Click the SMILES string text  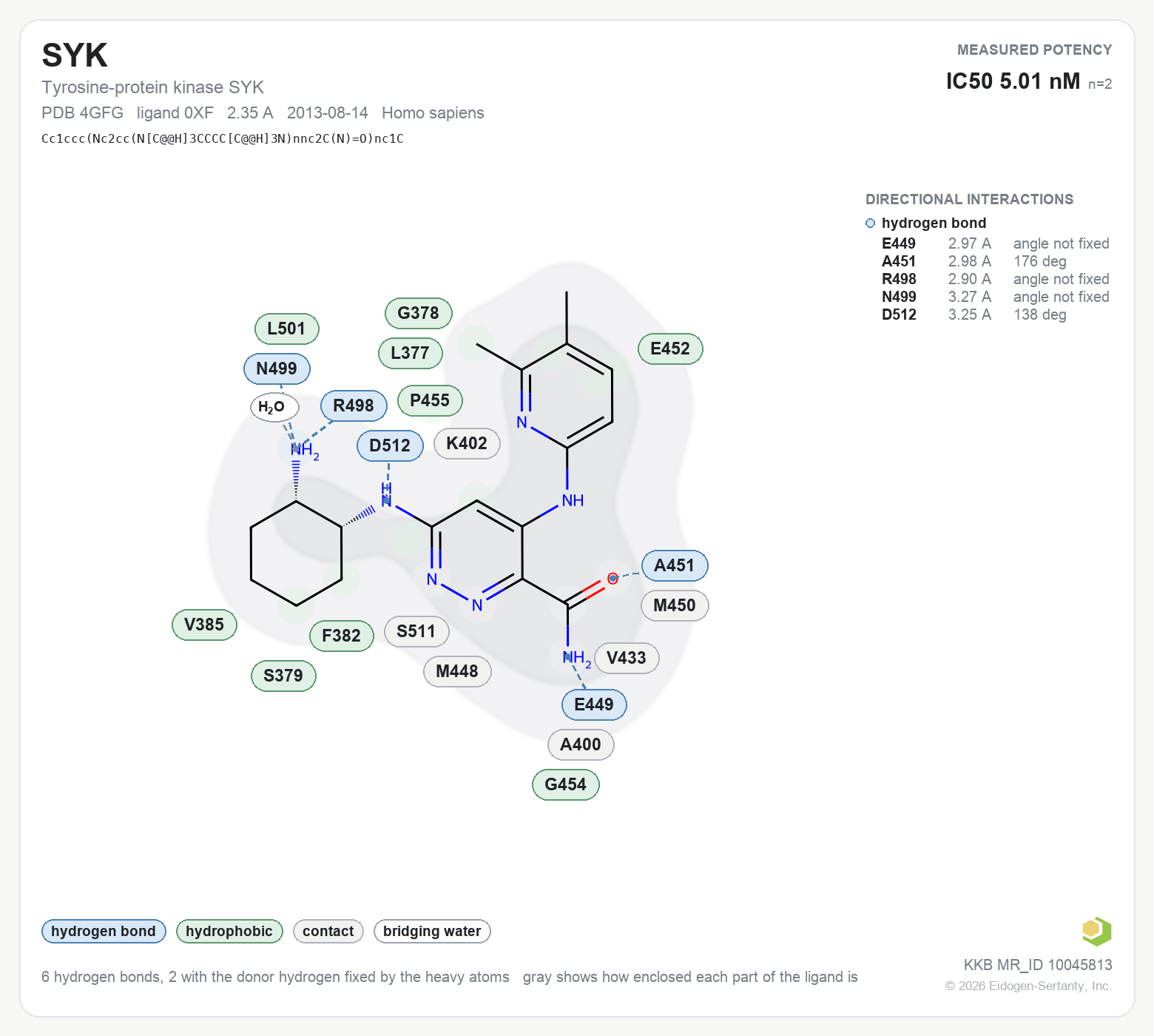[223, 138]
